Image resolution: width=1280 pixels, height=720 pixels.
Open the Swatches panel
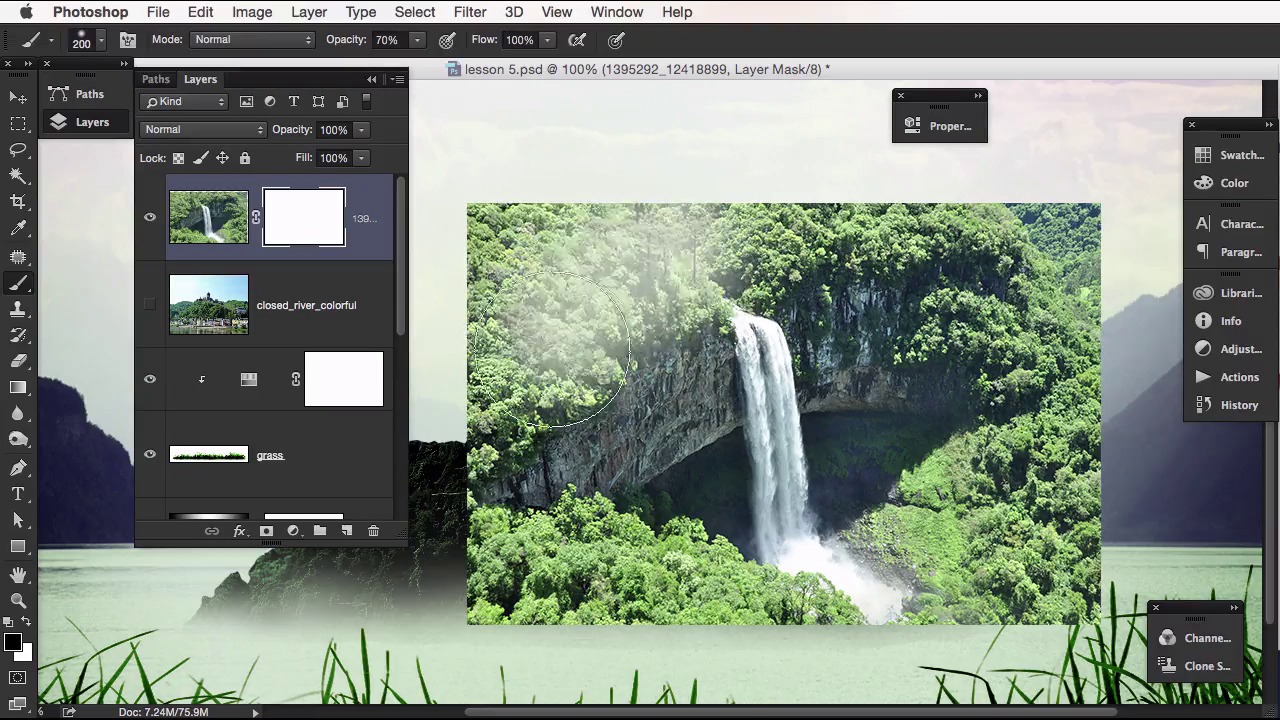click(x=1231, y=155)
